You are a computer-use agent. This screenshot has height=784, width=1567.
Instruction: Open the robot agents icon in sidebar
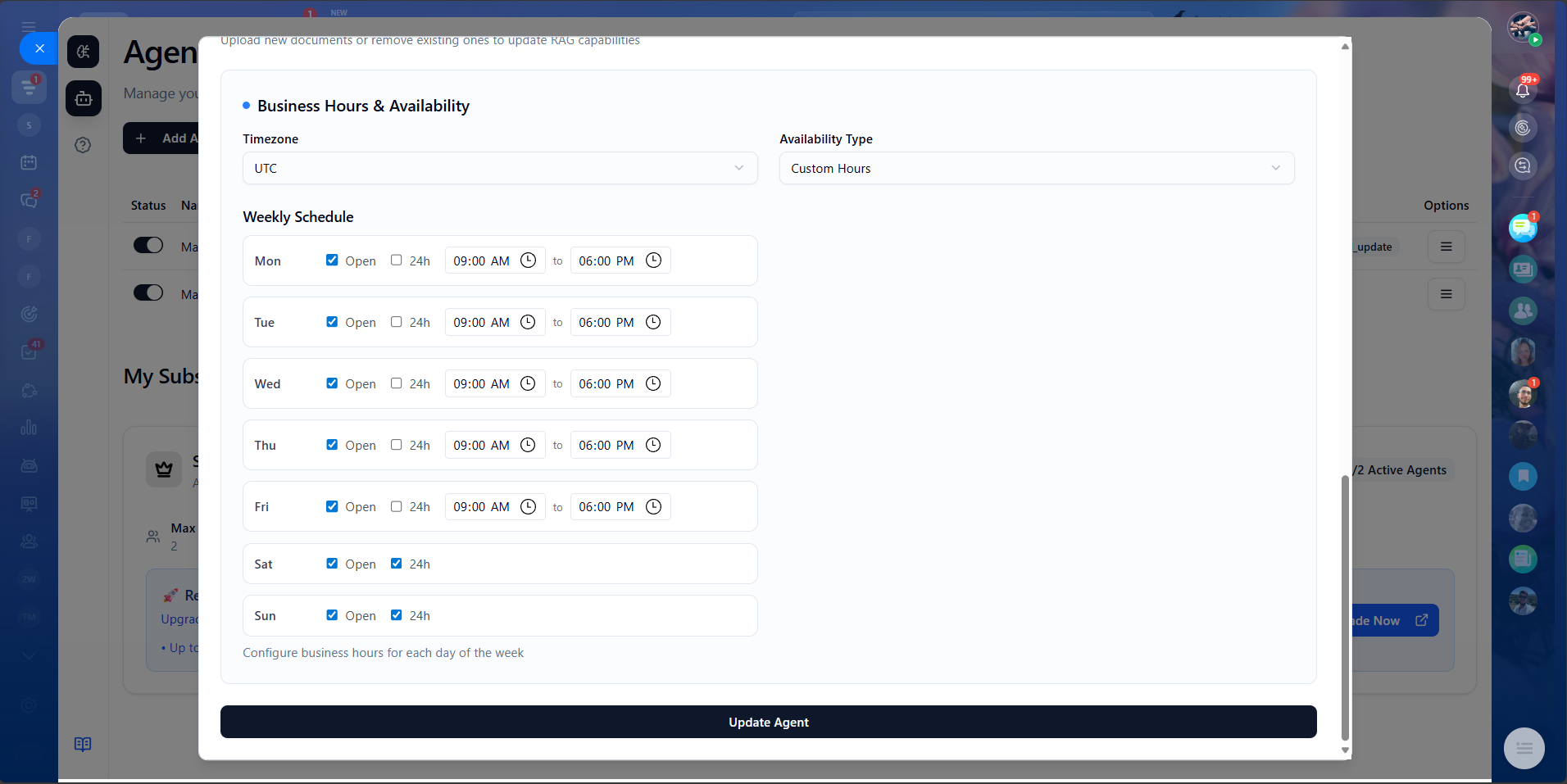(x=84, y=98)
